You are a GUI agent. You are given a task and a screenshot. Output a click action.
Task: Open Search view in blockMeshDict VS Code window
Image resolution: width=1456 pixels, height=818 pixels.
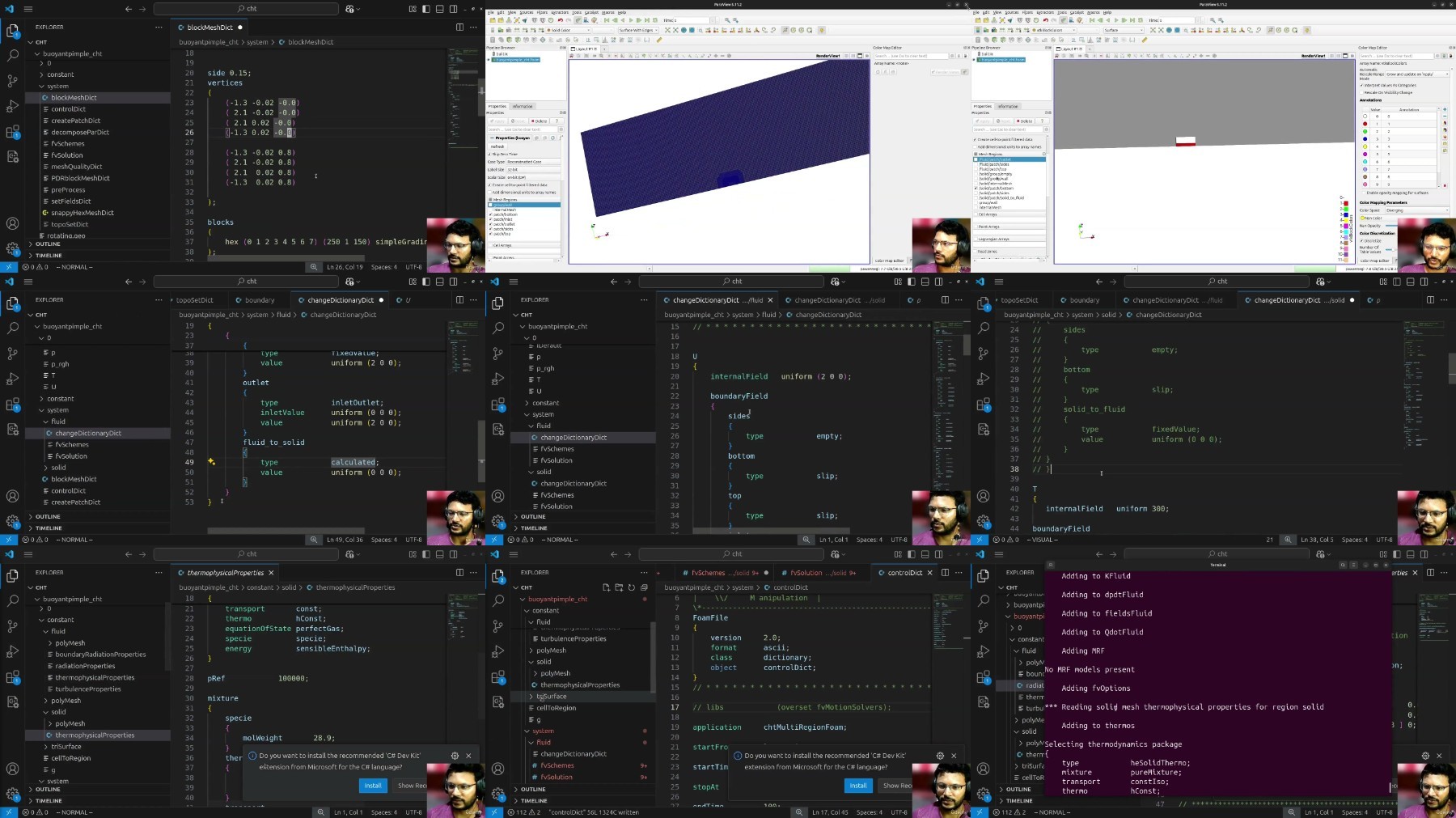[12, 56]
